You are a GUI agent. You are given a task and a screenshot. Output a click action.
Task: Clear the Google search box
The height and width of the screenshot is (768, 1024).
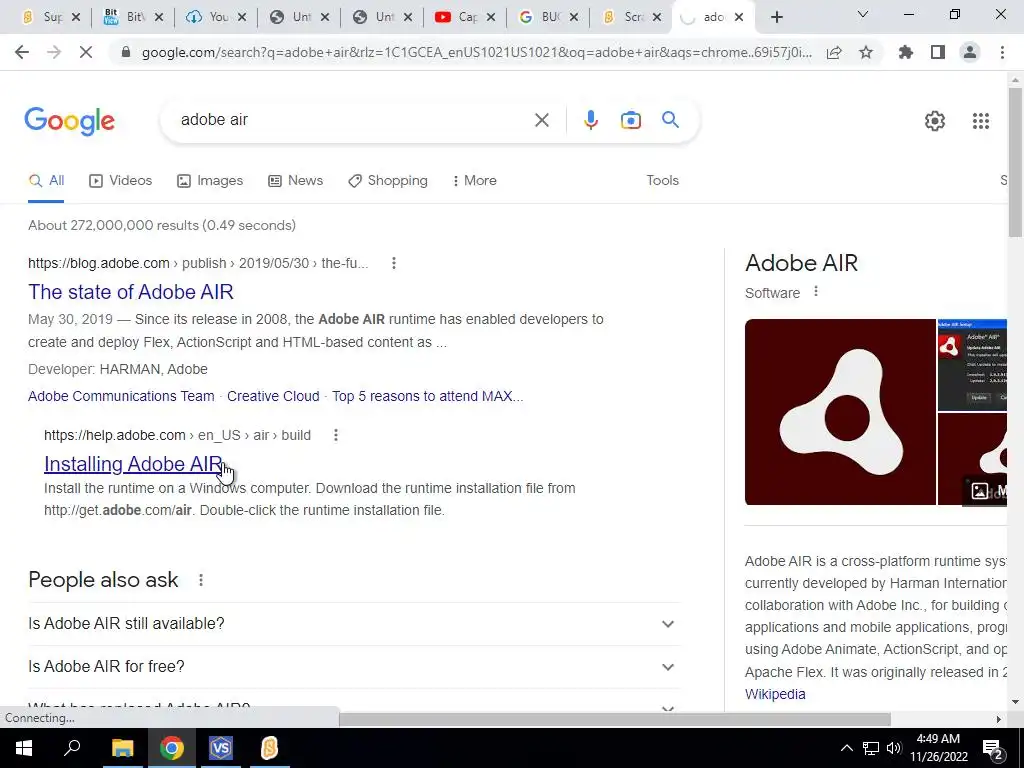click(541, 120)
